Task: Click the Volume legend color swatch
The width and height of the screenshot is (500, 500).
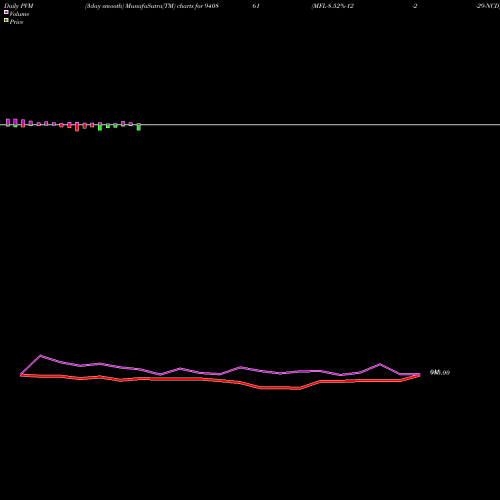Action: 6,12
